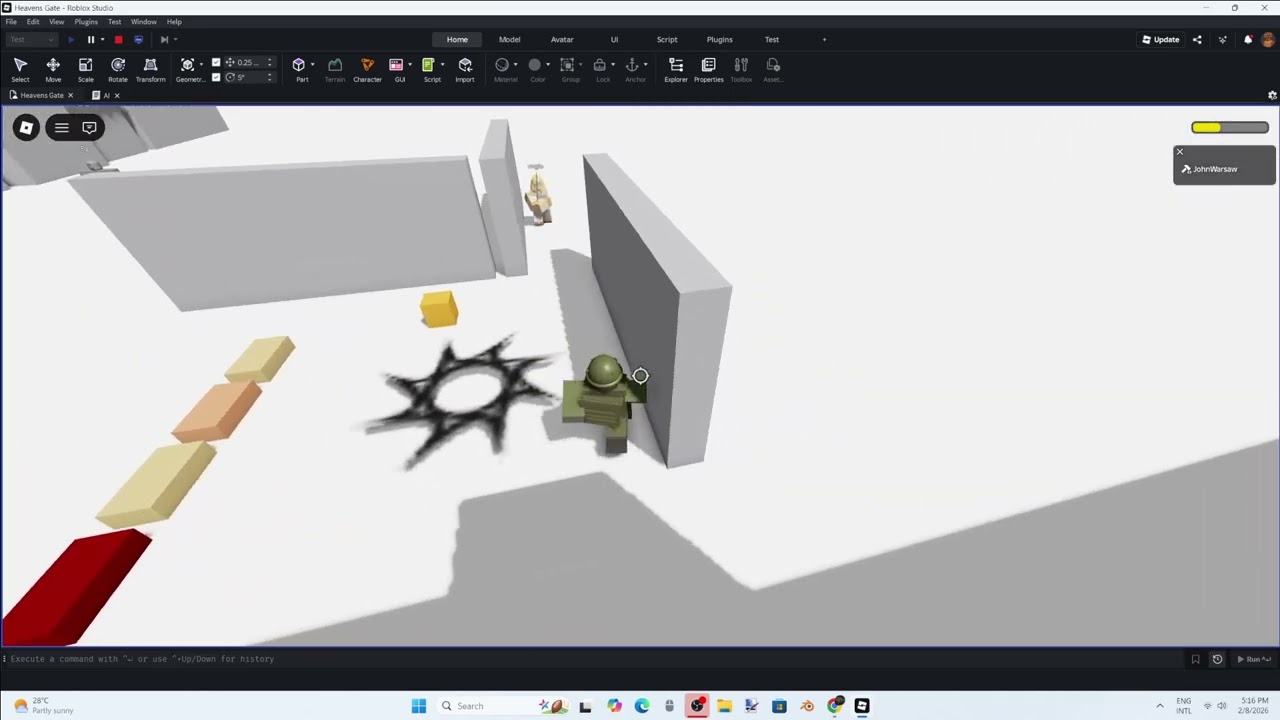Expand the Script dropdown arrow
The image size is (1280, 720).
[442, 65]
